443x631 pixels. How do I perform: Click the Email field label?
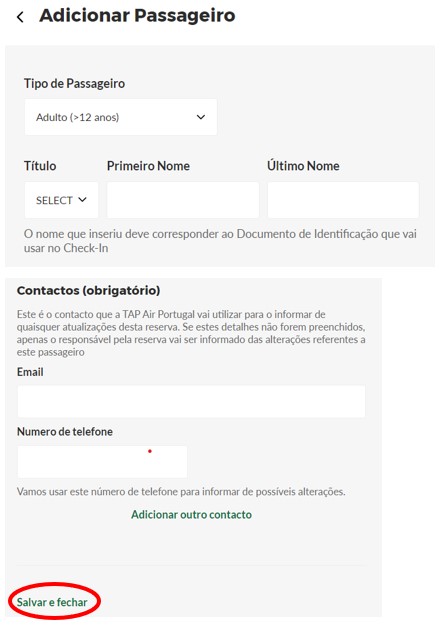(x=30, y=372)
